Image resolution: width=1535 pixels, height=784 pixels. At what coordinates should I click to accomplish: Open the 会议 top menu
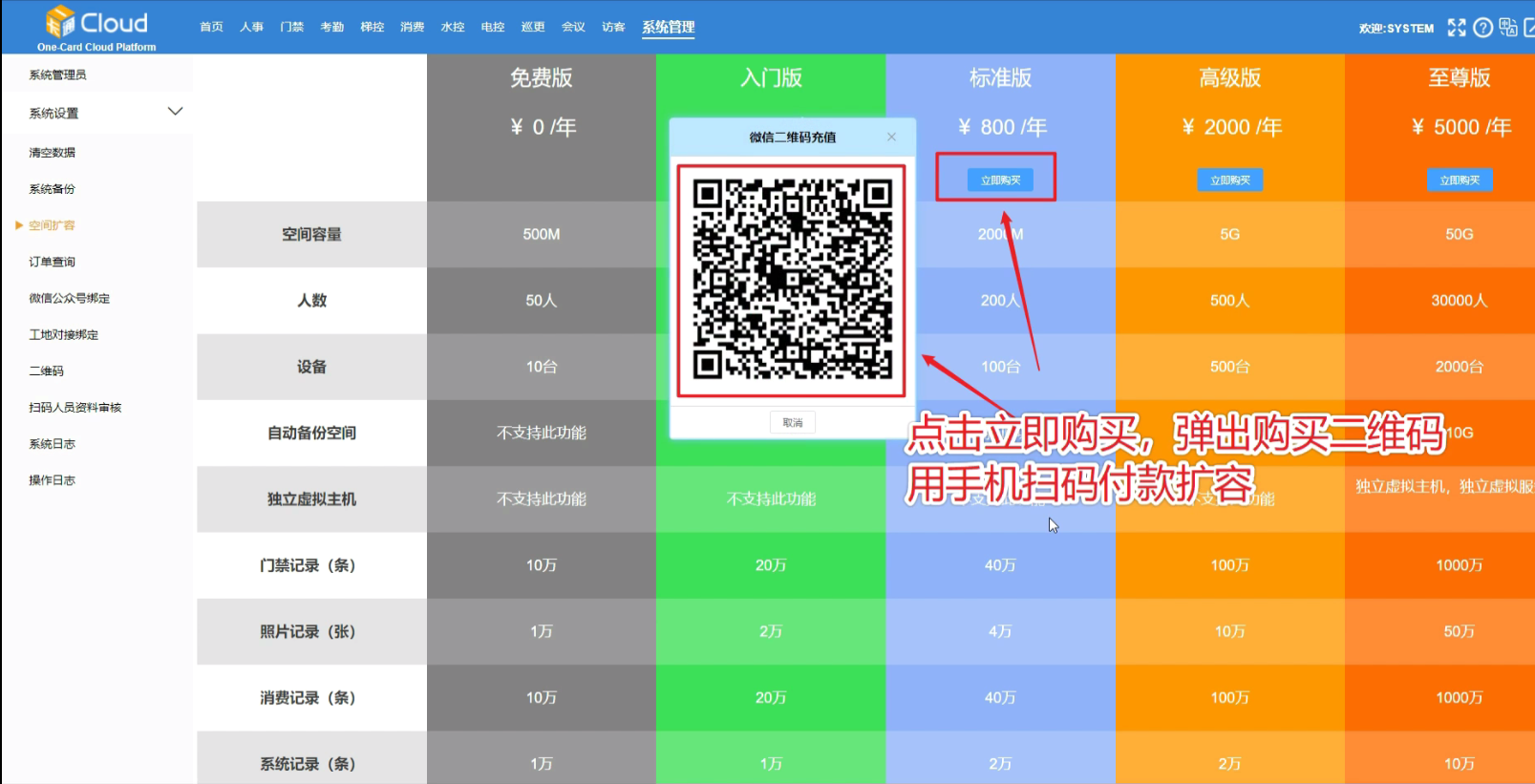coord(573,27)
